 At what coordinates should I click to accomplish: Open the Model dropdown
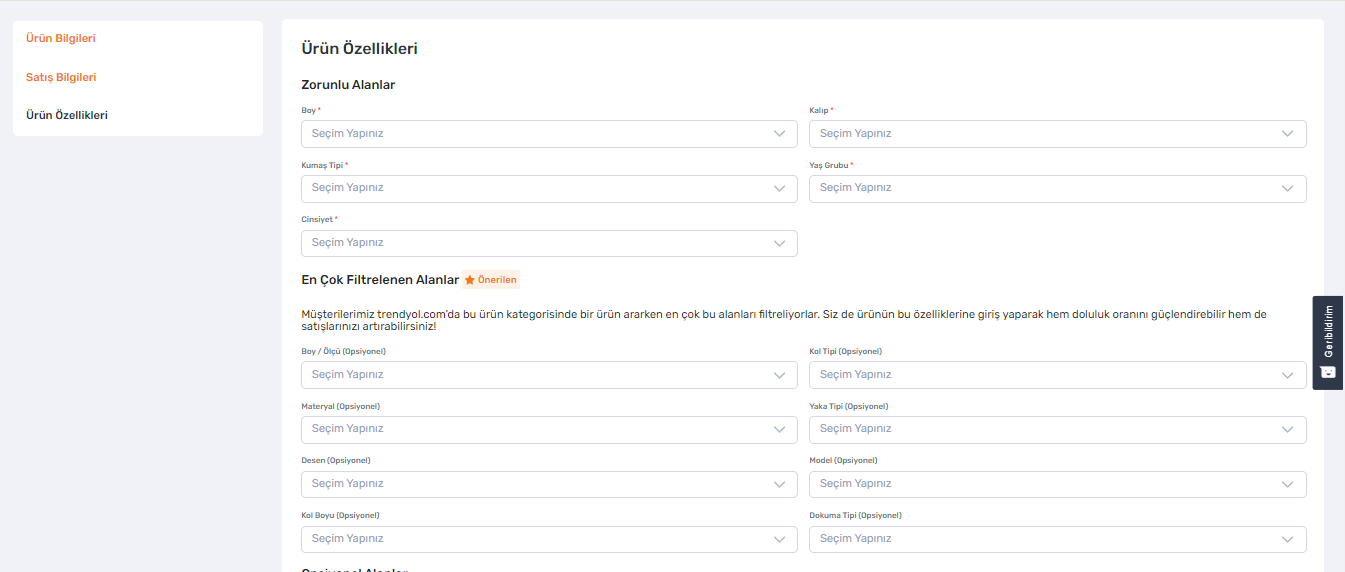(1057, 484)
